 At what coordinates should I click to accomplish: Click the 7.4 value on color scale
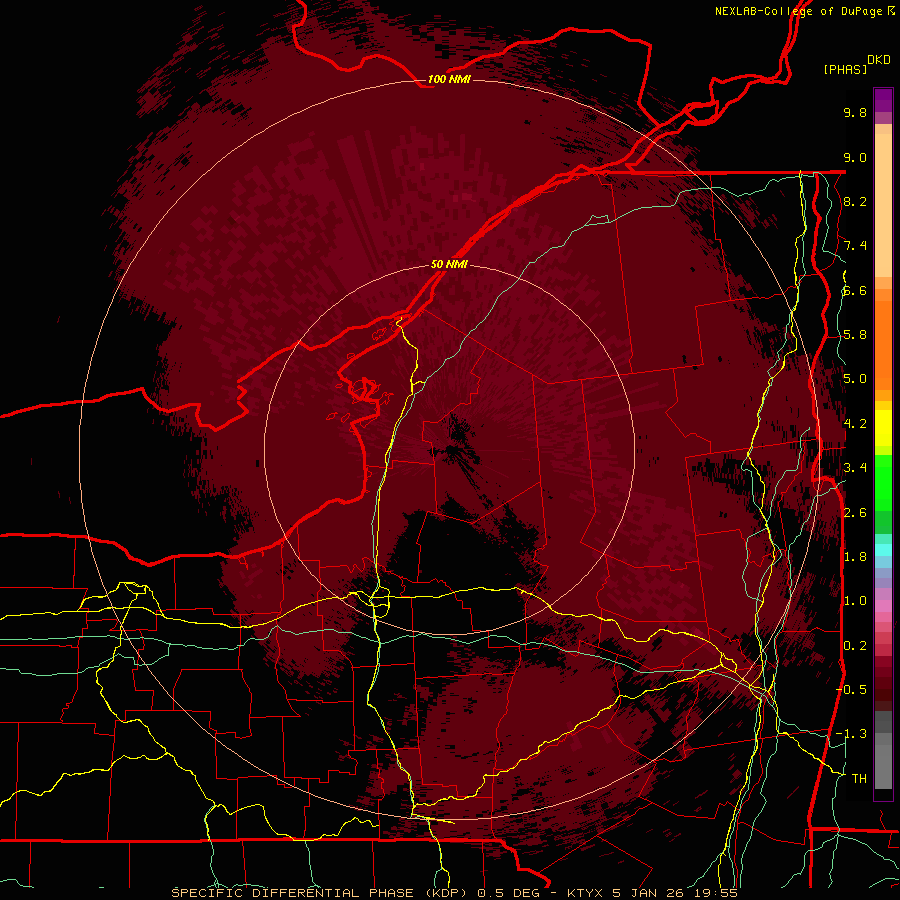pos(855,246)
